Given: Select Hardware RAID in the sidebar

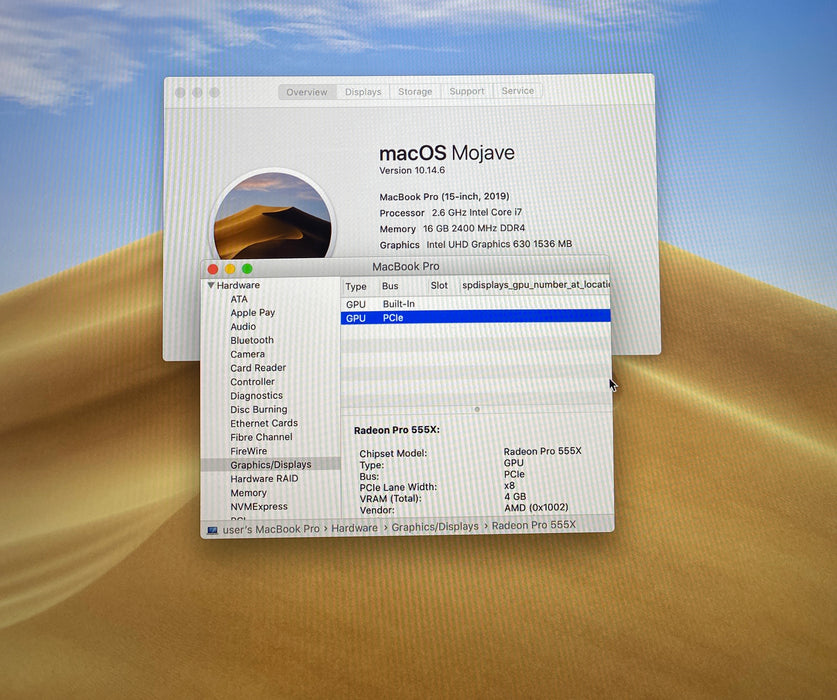Looking at the screenshot, I should [x=264, y=478].
